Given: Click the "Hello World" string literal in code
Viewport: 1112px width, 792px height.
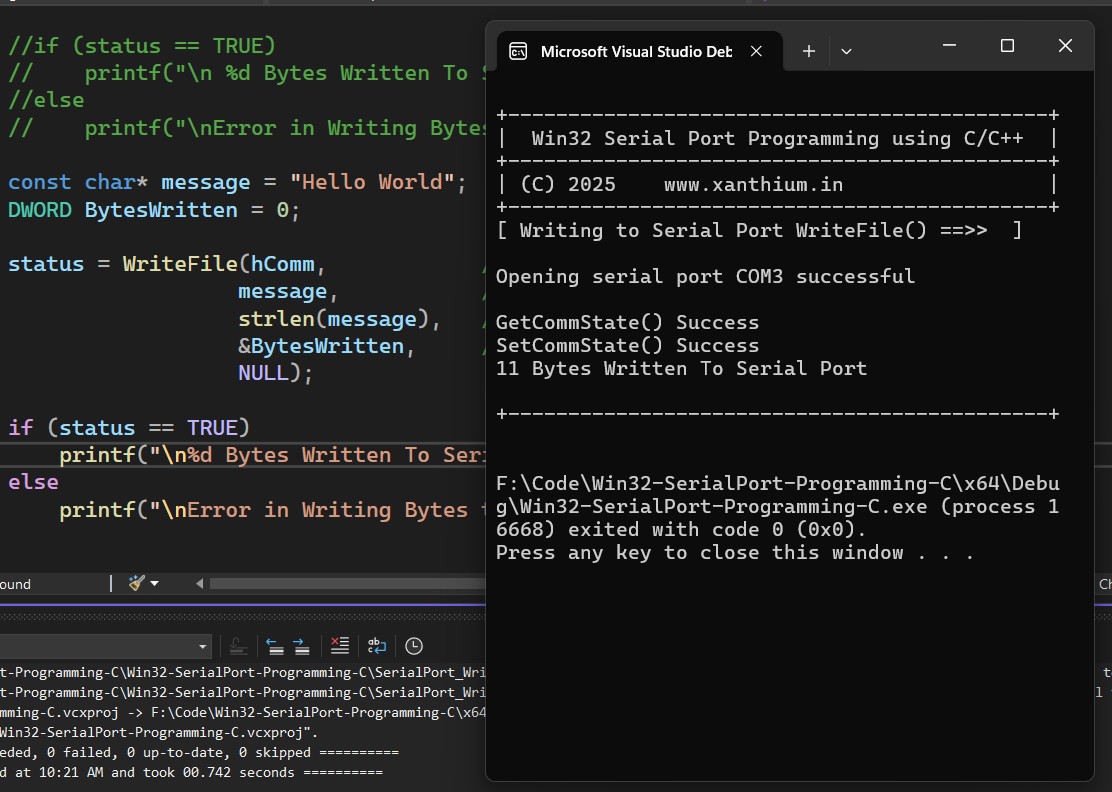Looking at the screenshot, I should (372, 182).
